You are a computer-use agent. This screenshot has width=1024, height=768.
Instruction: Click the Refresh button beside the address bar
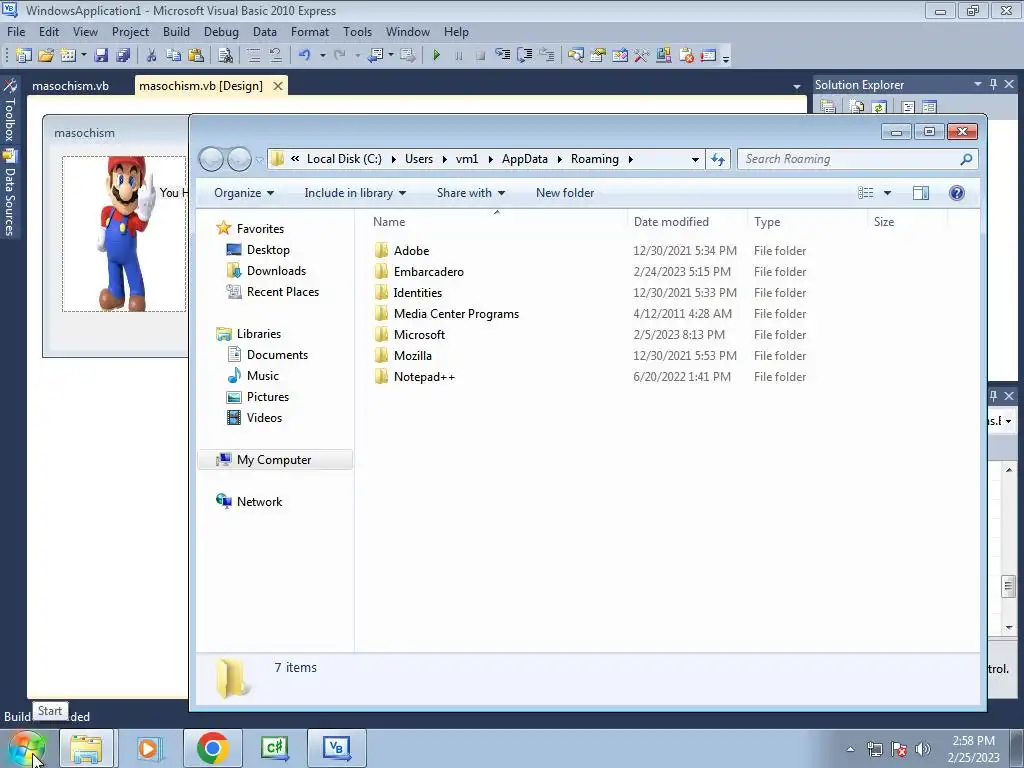tap(718, 159)
